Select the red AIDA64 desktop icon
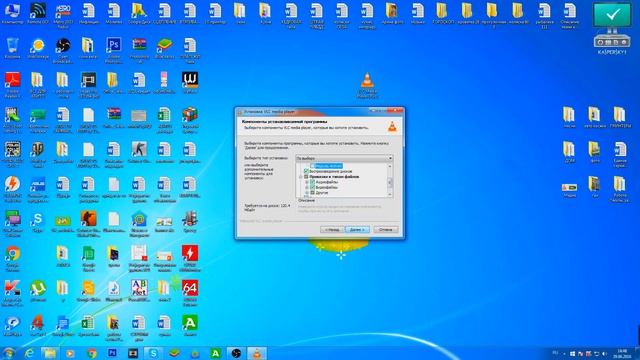The width and height of the screenshot is (640, 360). [x=190, y=292]
